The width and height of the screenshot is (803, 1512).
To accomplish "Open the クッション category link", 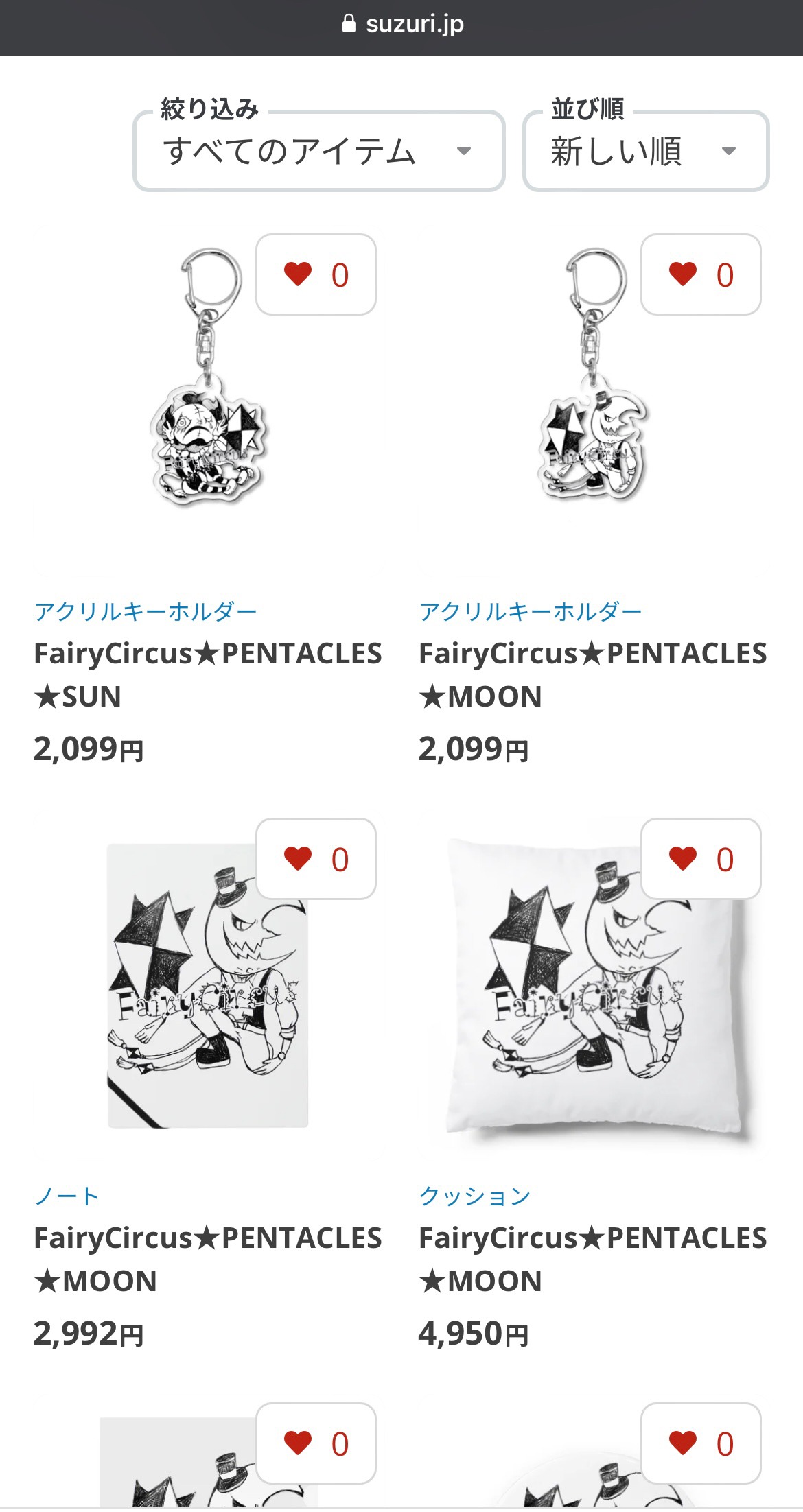I will pyautogui.click(x=475, y=1196).
